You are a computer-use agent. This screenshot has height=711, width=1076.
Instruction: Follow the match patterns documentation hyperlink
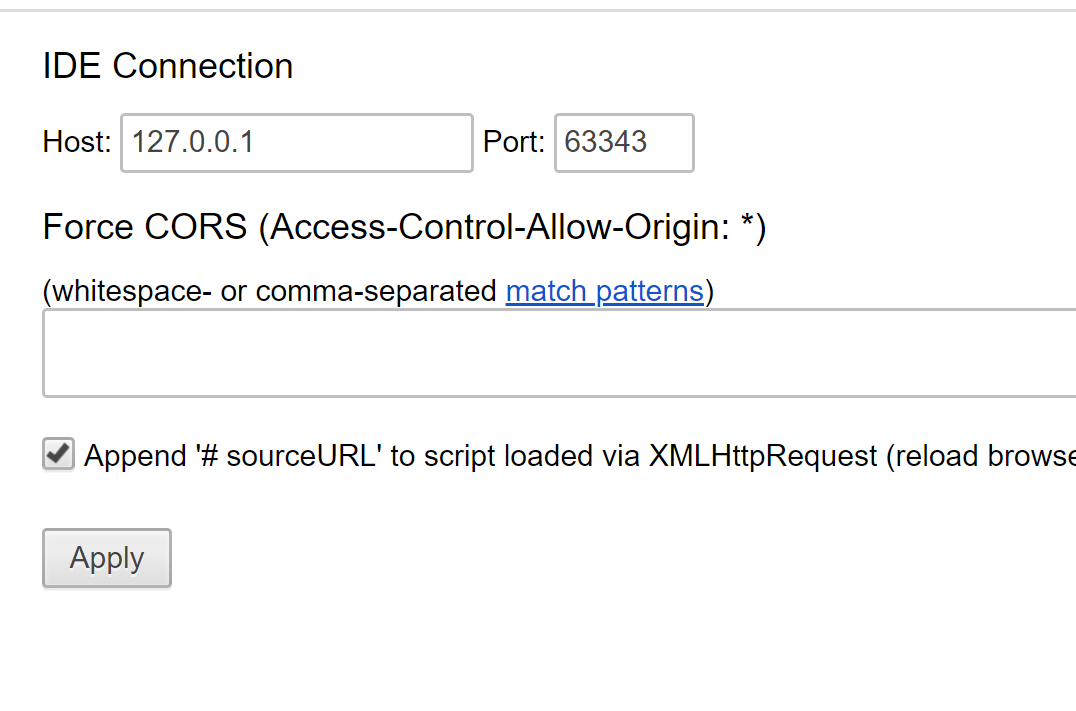point(604,291)
